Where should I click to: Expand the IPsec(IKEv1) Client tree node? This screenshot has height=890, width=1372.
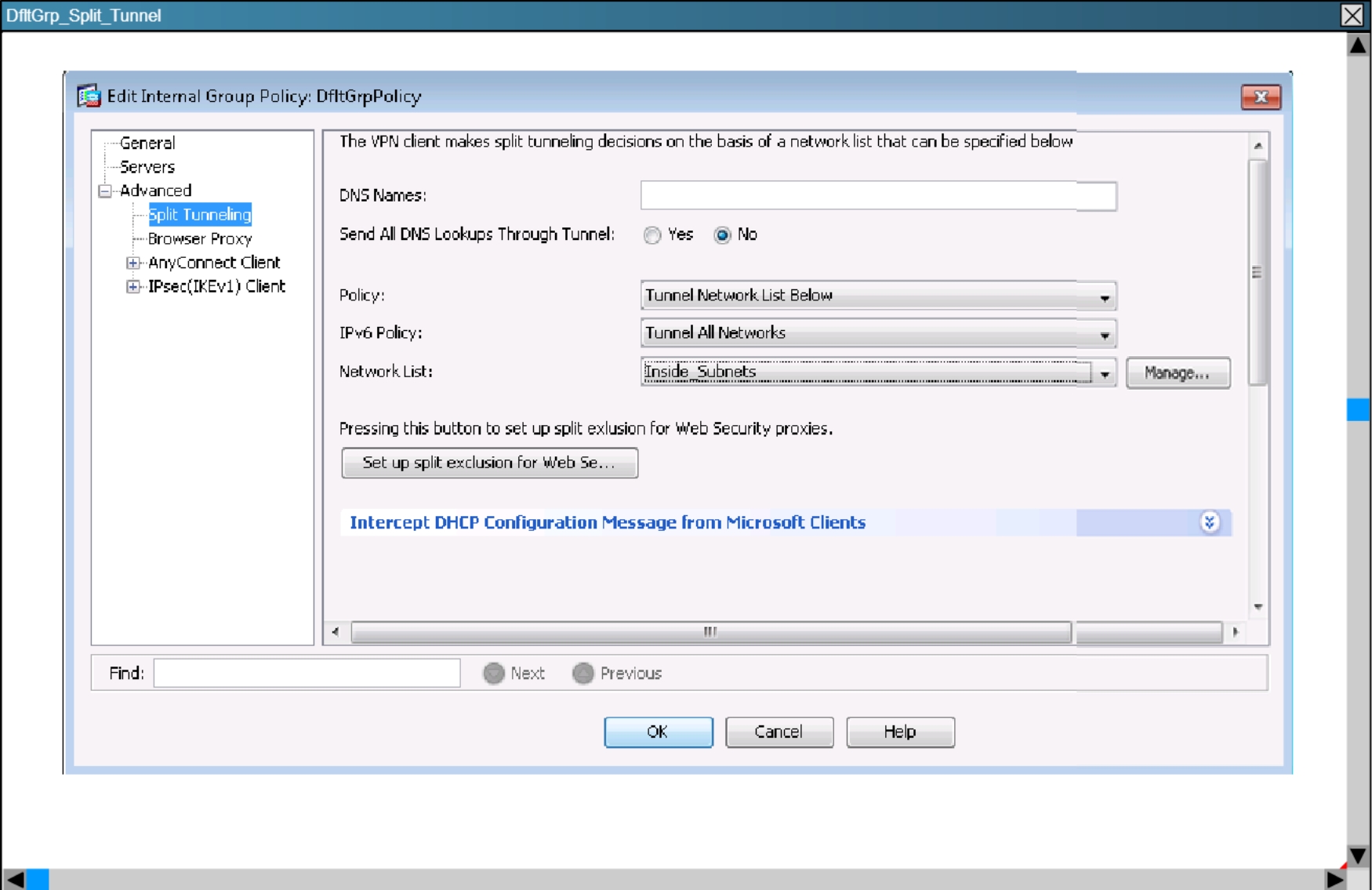click(x=133, y=287)
